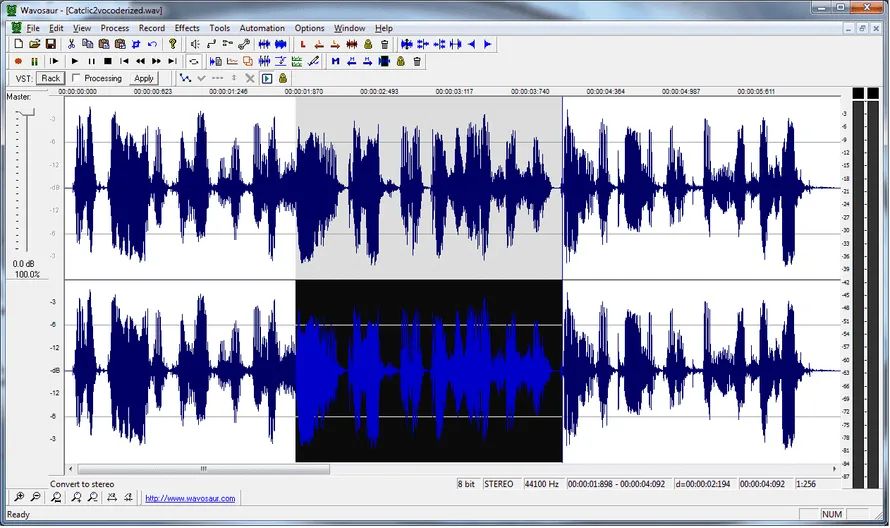Enable the Processing checkbox
The width and height of the screenshot is (890, 528).
click(x=76, y=78)
